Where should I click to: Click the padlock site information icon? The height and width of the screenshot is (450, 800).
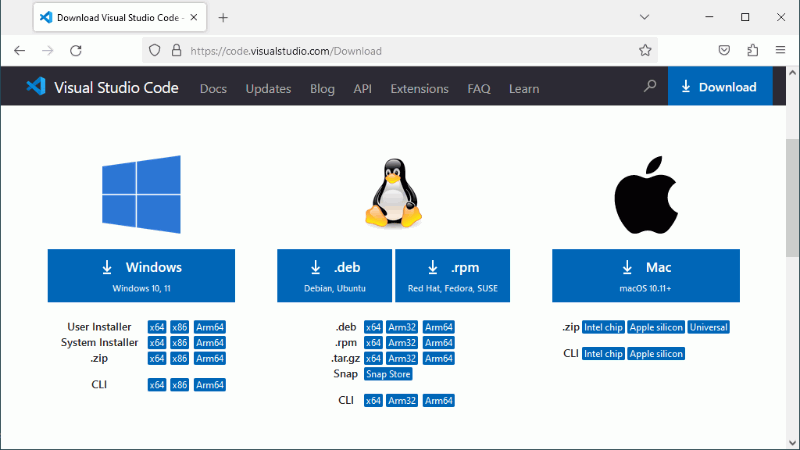(176, 51)
